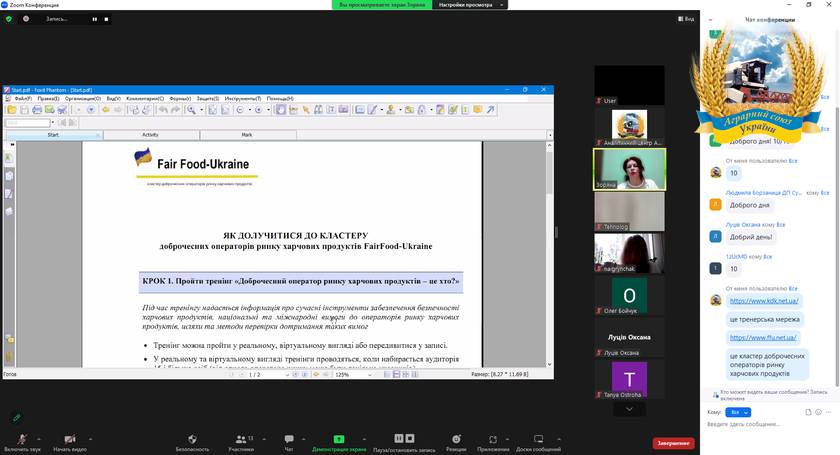Open link https://www.kdk.net.ua/ in chat
The width and height of the screenshot is (840, 455).
764,301
